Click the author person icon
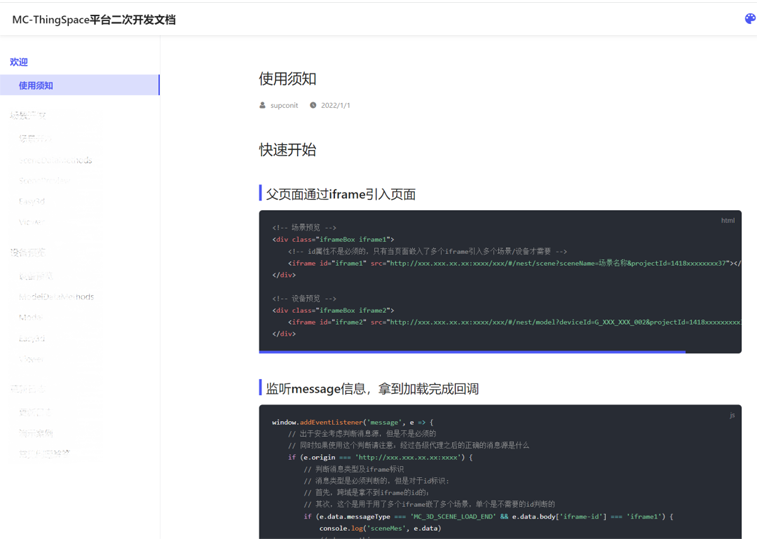 click(x=262, y=105)
